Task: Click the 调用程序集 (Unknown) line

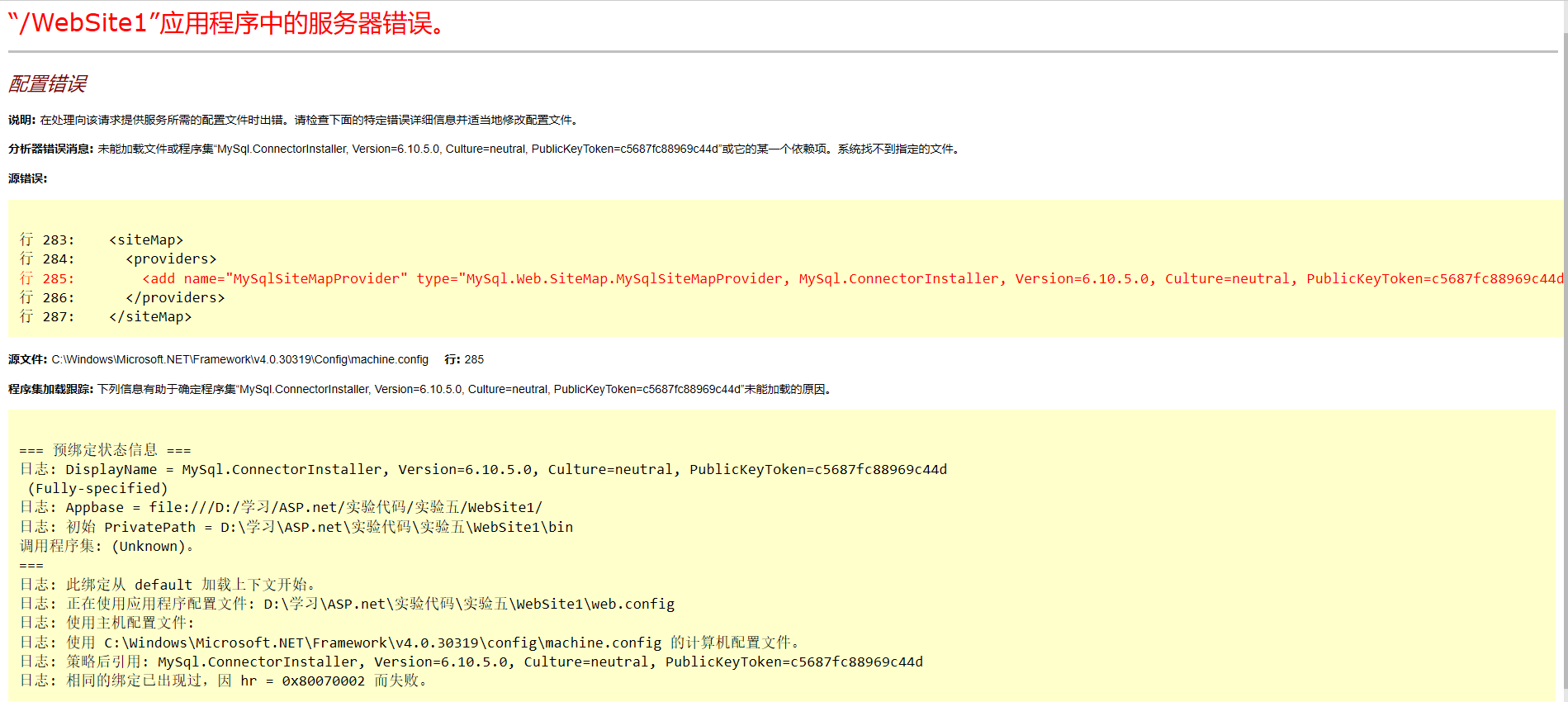Action: [107, 546]
